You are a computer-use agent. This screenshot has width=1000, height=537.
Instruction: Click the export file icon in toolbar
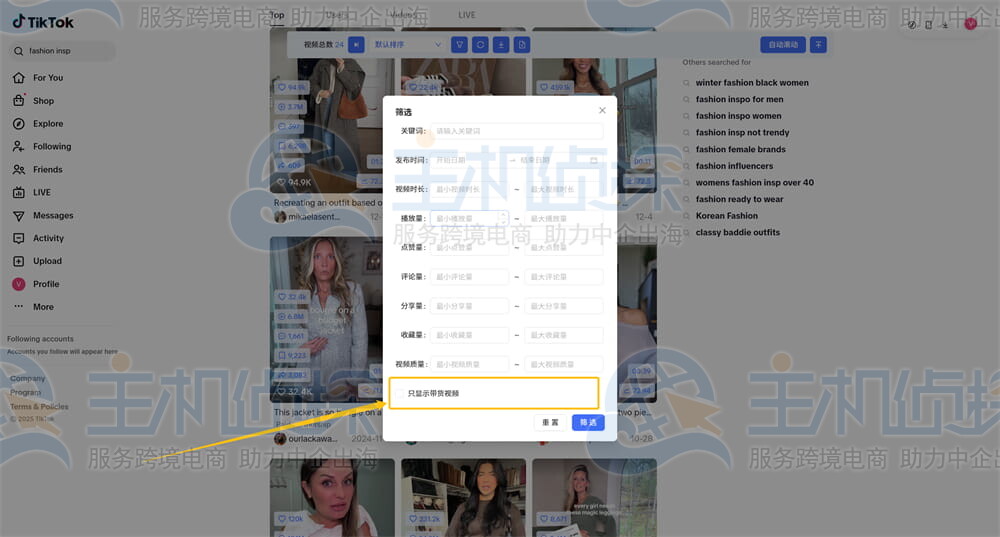click(x=522, y=45)
